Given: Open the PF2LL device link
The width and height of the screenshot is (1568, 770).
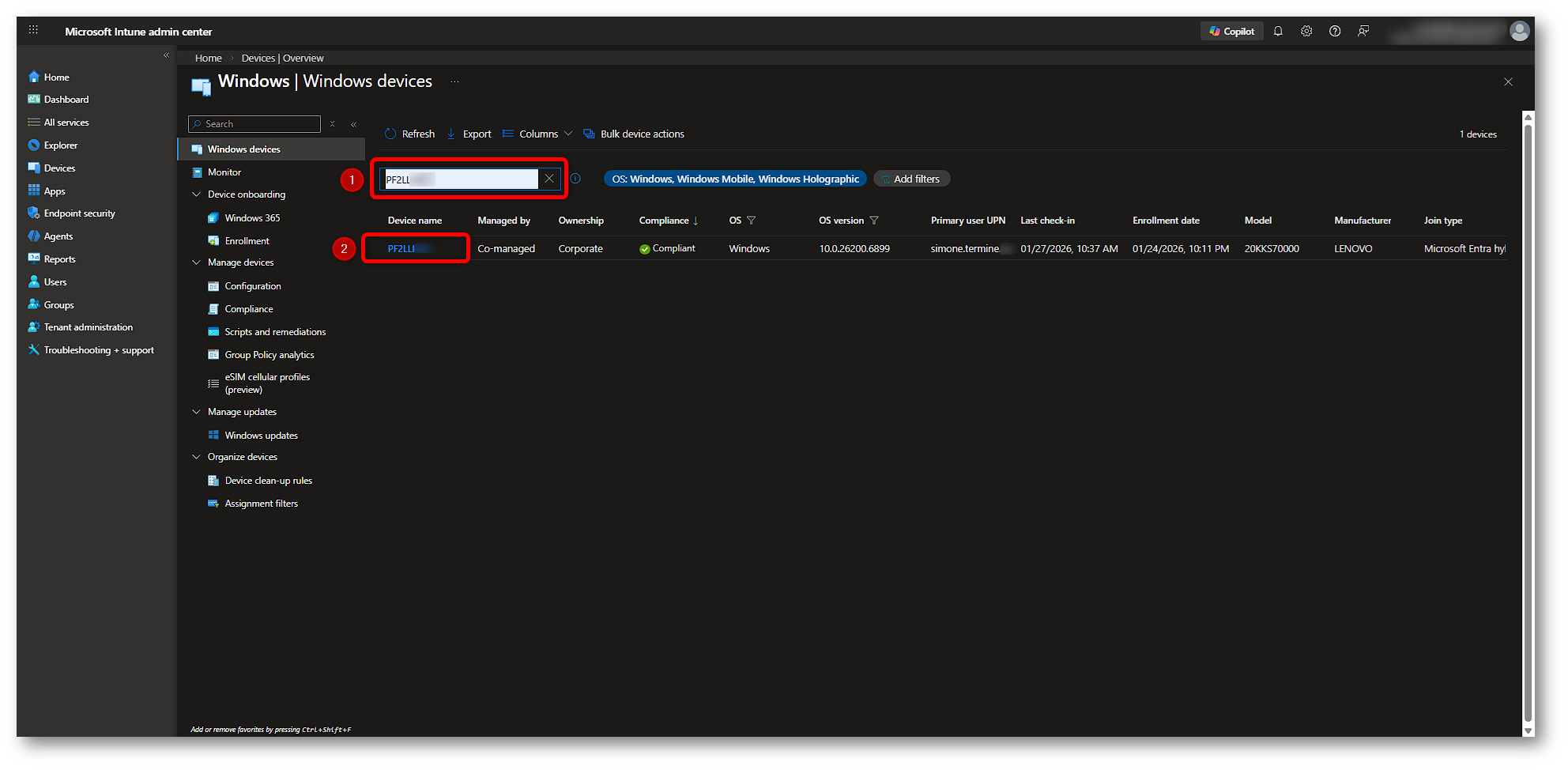Looking at the screenshot, I should click(401, 249).
